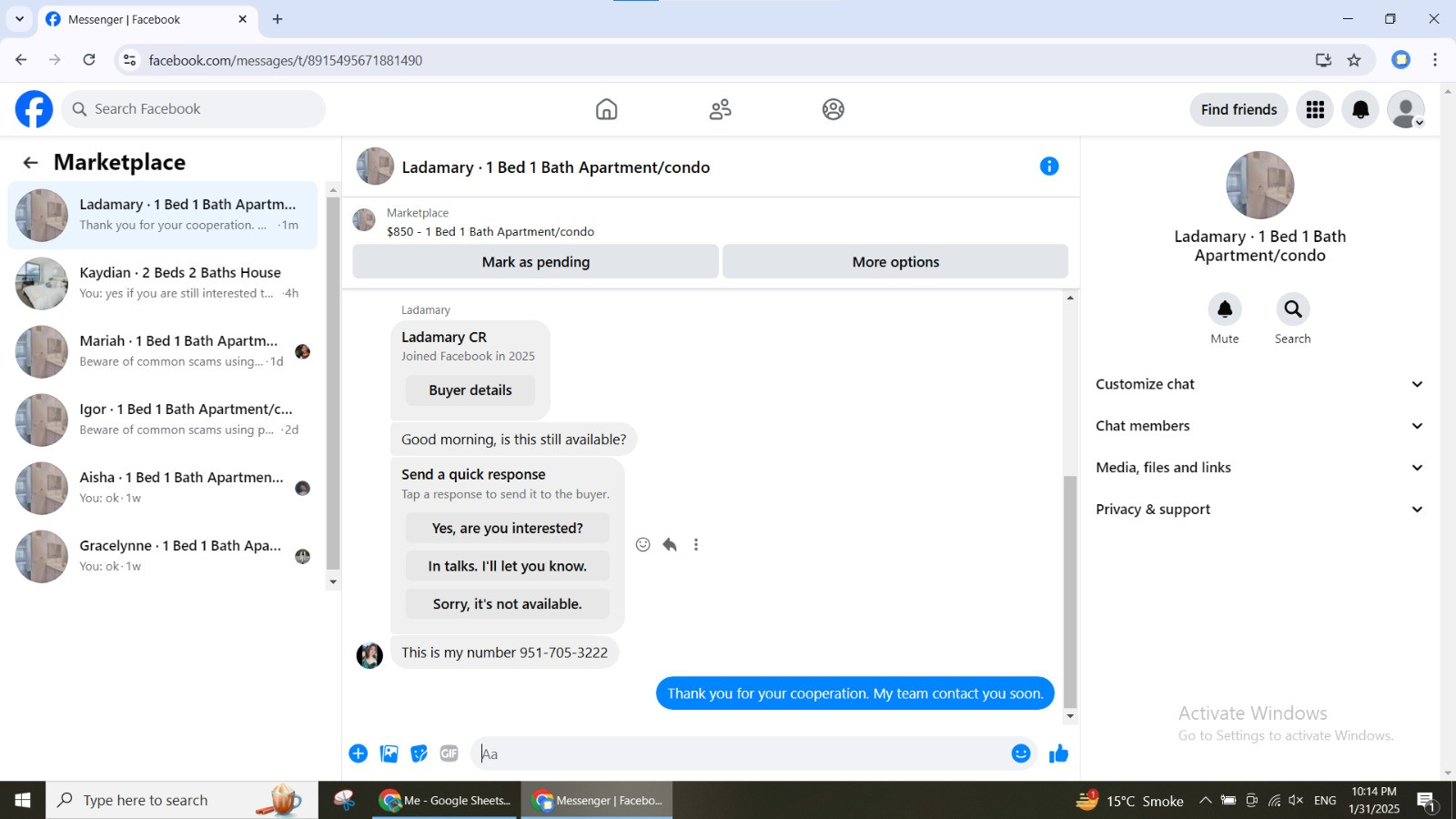
Task: Go to the Home feed icon
Action: [606, 109]
